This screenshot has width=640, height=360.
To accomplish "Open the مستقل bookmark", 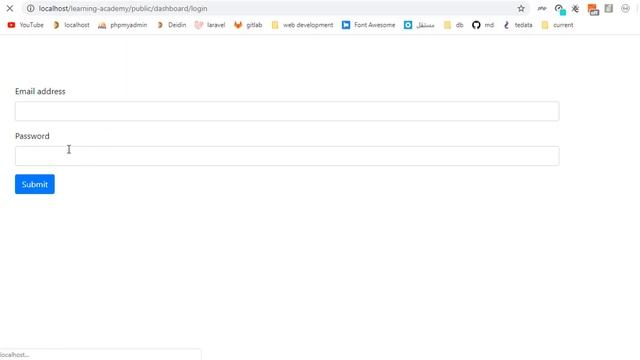I will click(419, 25).
